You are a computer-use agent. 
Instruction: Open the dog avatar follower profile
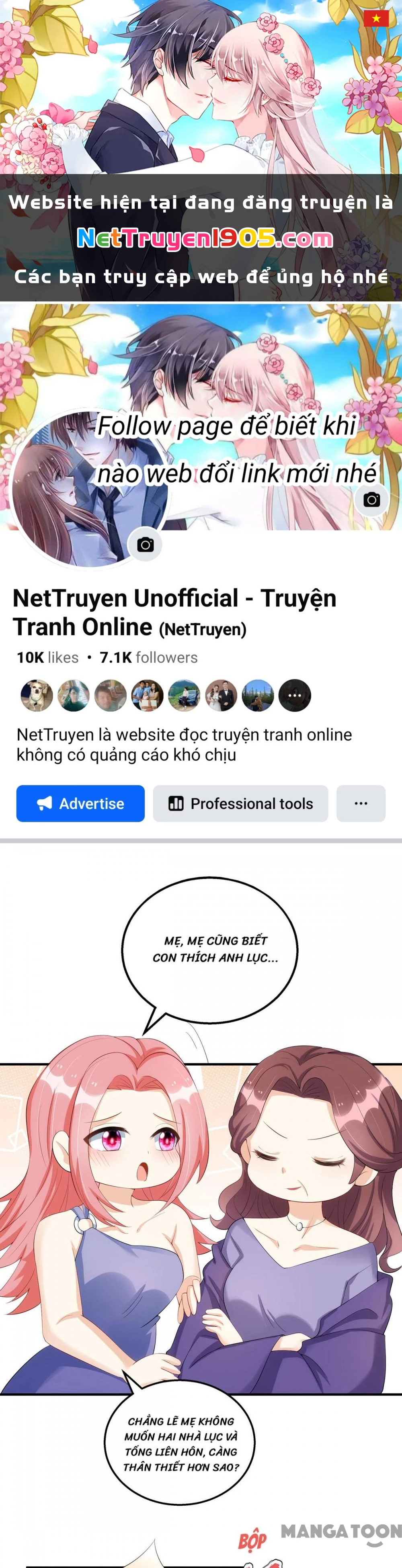37,695
